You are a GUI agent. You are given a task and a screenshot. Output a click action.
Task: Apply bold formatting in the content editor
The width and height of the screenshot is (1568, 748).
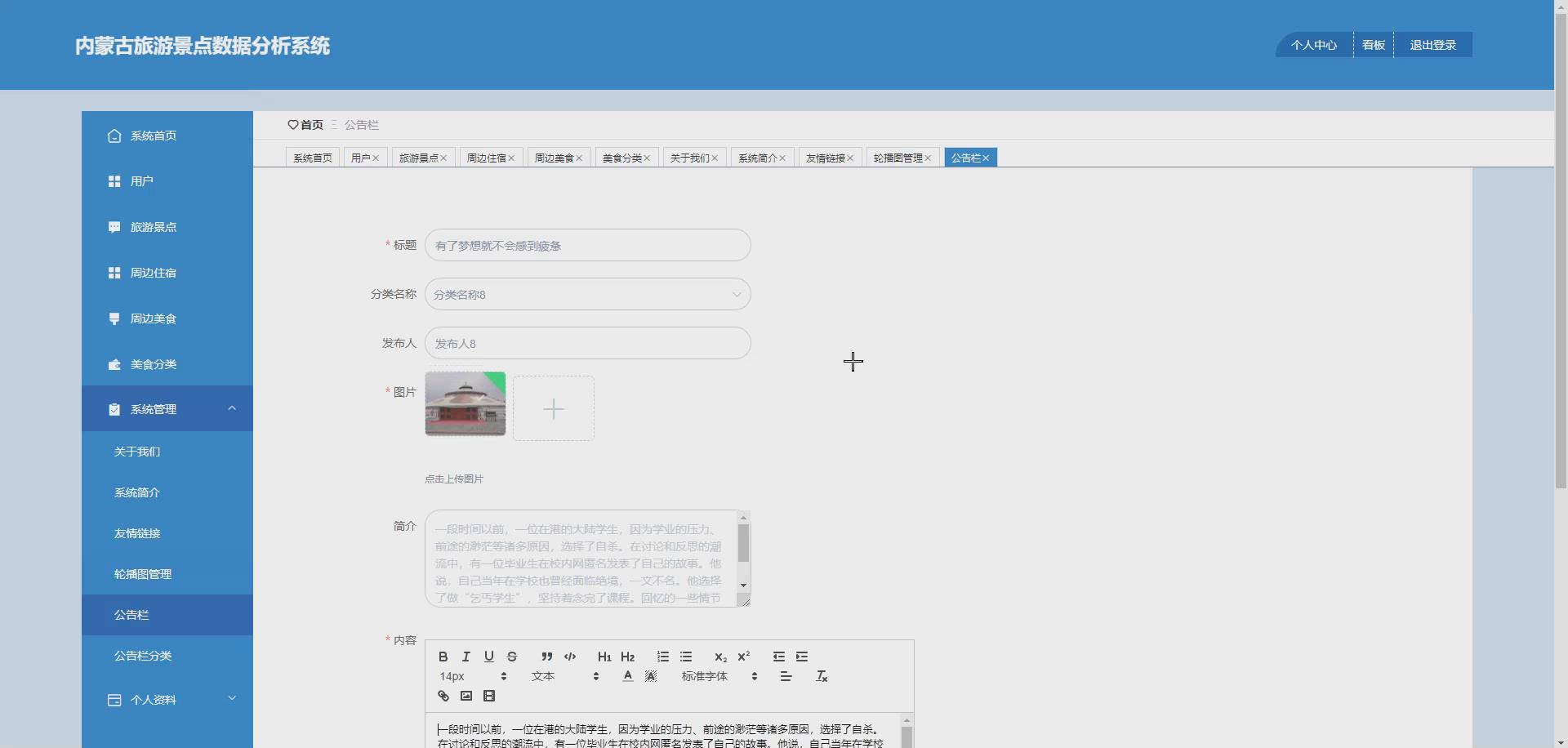click(x=443, y=657)
